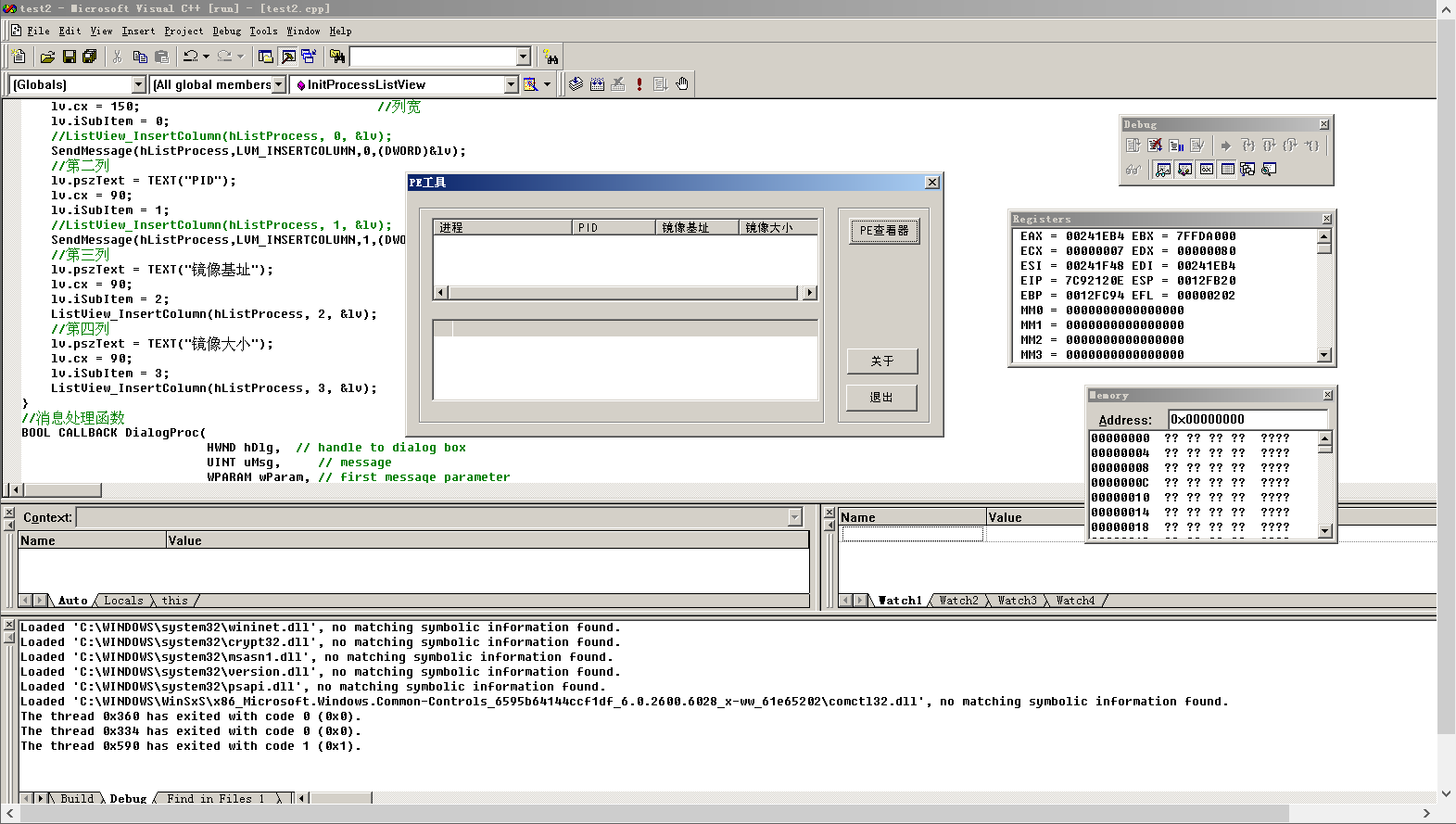Click the Find in Files icon
1456x824 pixels.
tap(337, 57)
